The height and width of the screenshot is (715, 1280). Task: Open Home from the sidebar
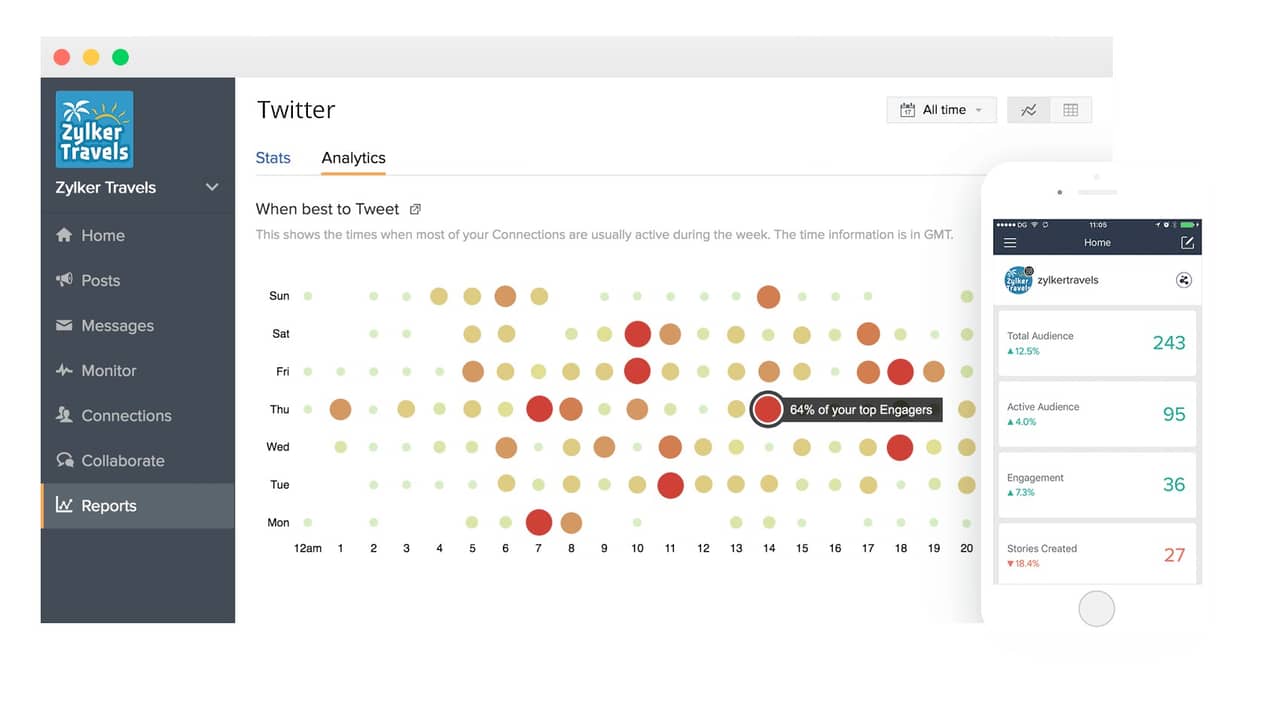(x=100, y=235)
